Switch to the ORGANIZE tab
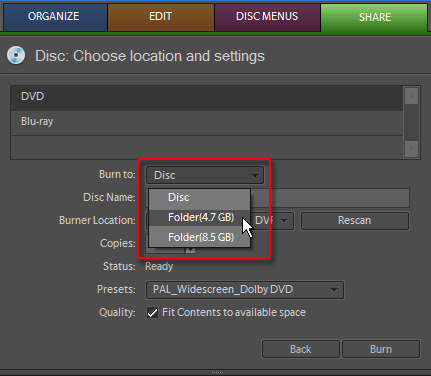 [x=54, y=16]
